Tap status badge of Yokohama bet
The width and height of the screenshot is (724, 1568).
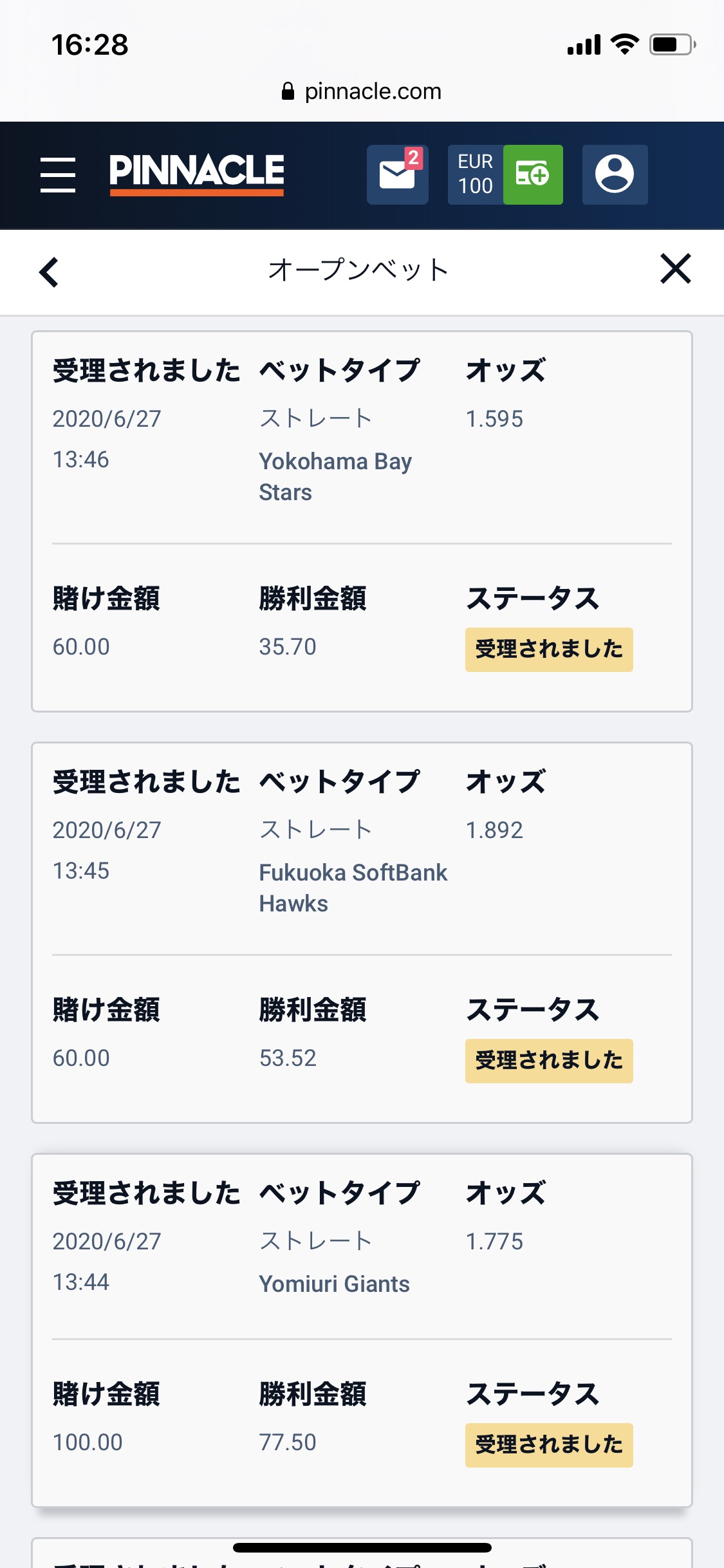pos(548,649)
